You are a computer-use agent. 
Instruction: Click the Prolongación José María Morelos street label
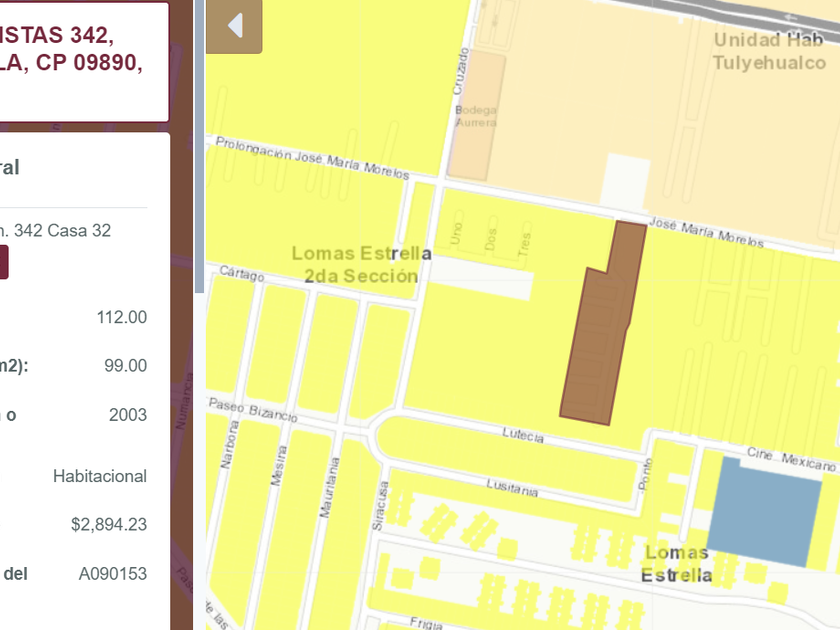click(x=312, y=158)
